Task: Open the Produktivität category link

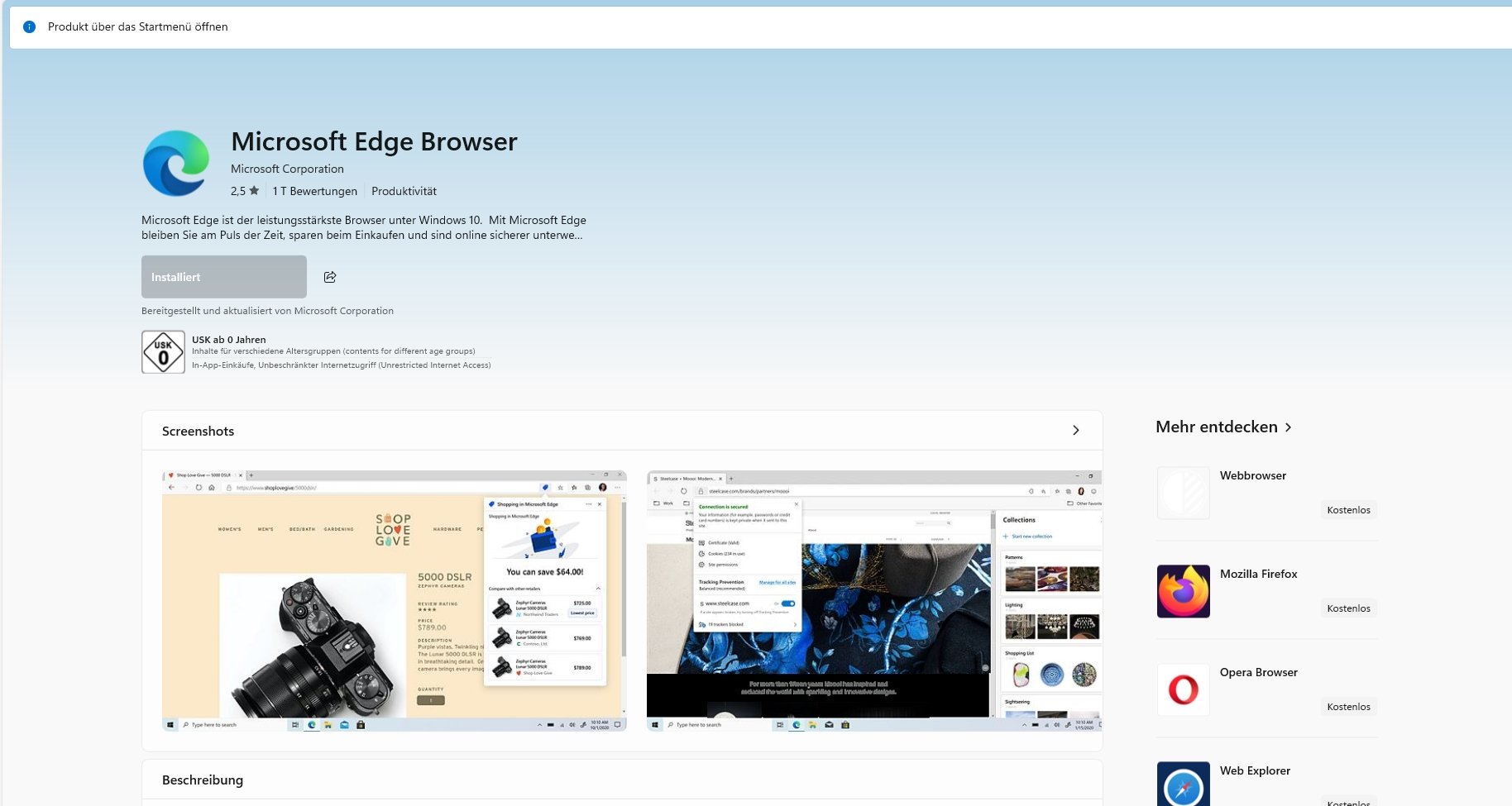Action: pyautogui.click(x=404, y=191)
